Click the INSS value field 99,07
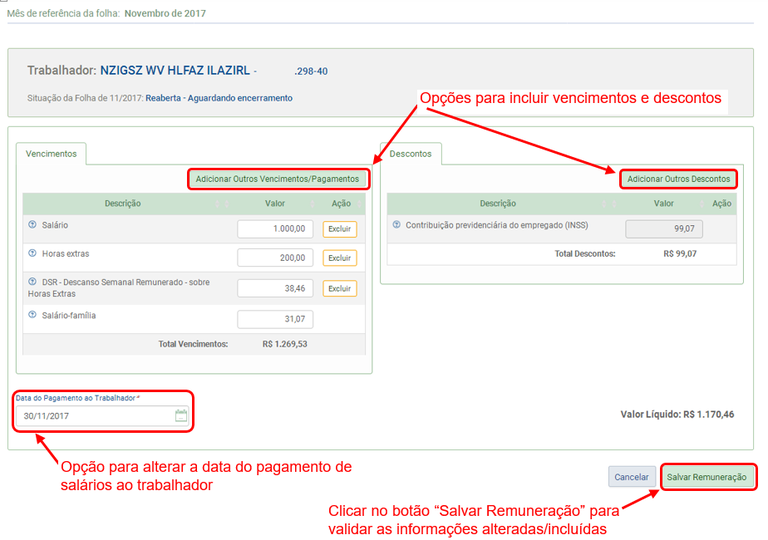Viewport: 768px width, 540px height. tap(664, 229)
